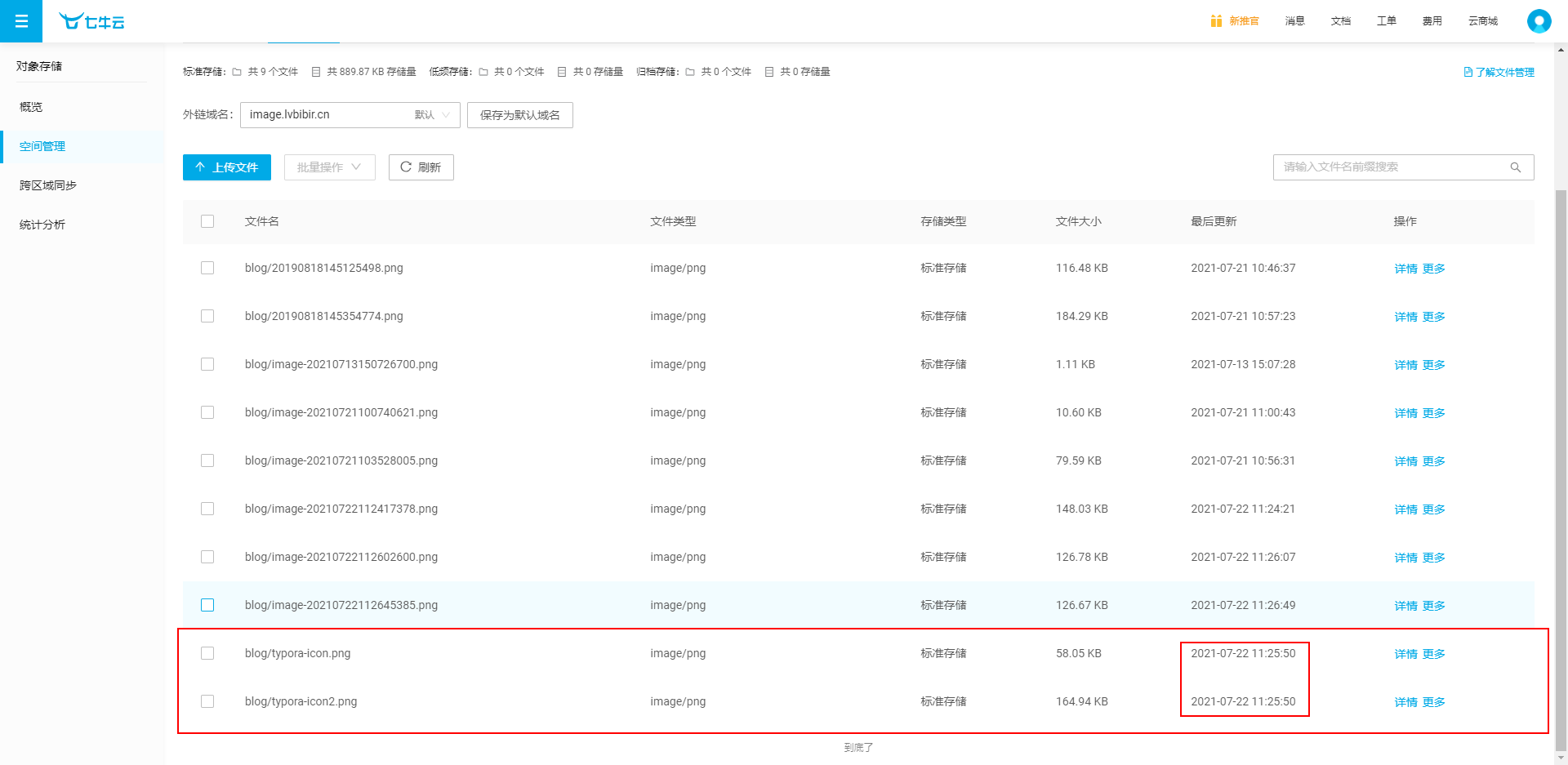Click the 保存为默认域名 button
1568x765 pixels.
pyautogui.click(x=519, y=115)
